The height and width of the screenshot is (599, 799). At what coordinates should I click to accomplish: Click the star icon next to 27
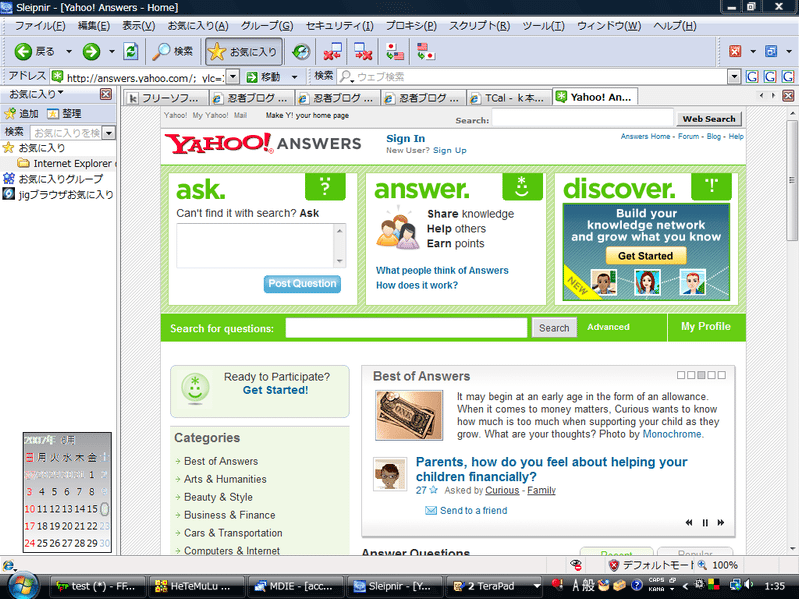click(x=433, y=490)
